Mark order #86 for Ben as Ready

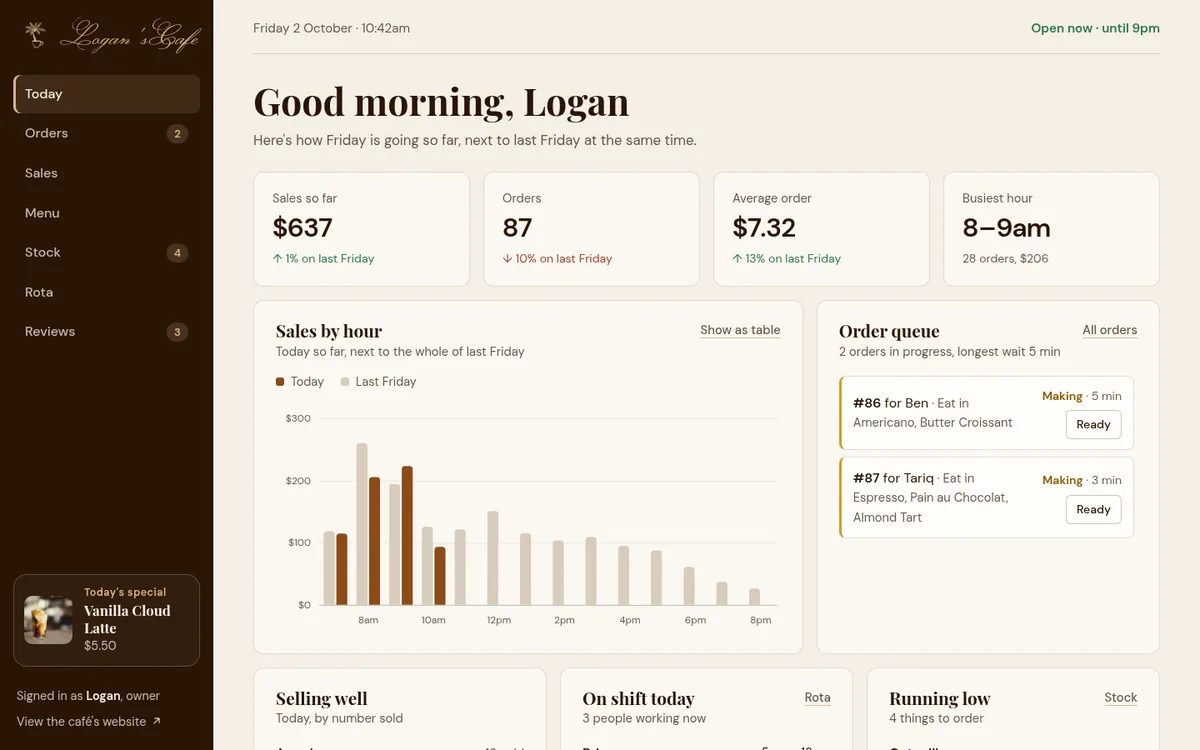coord(1093,424)
